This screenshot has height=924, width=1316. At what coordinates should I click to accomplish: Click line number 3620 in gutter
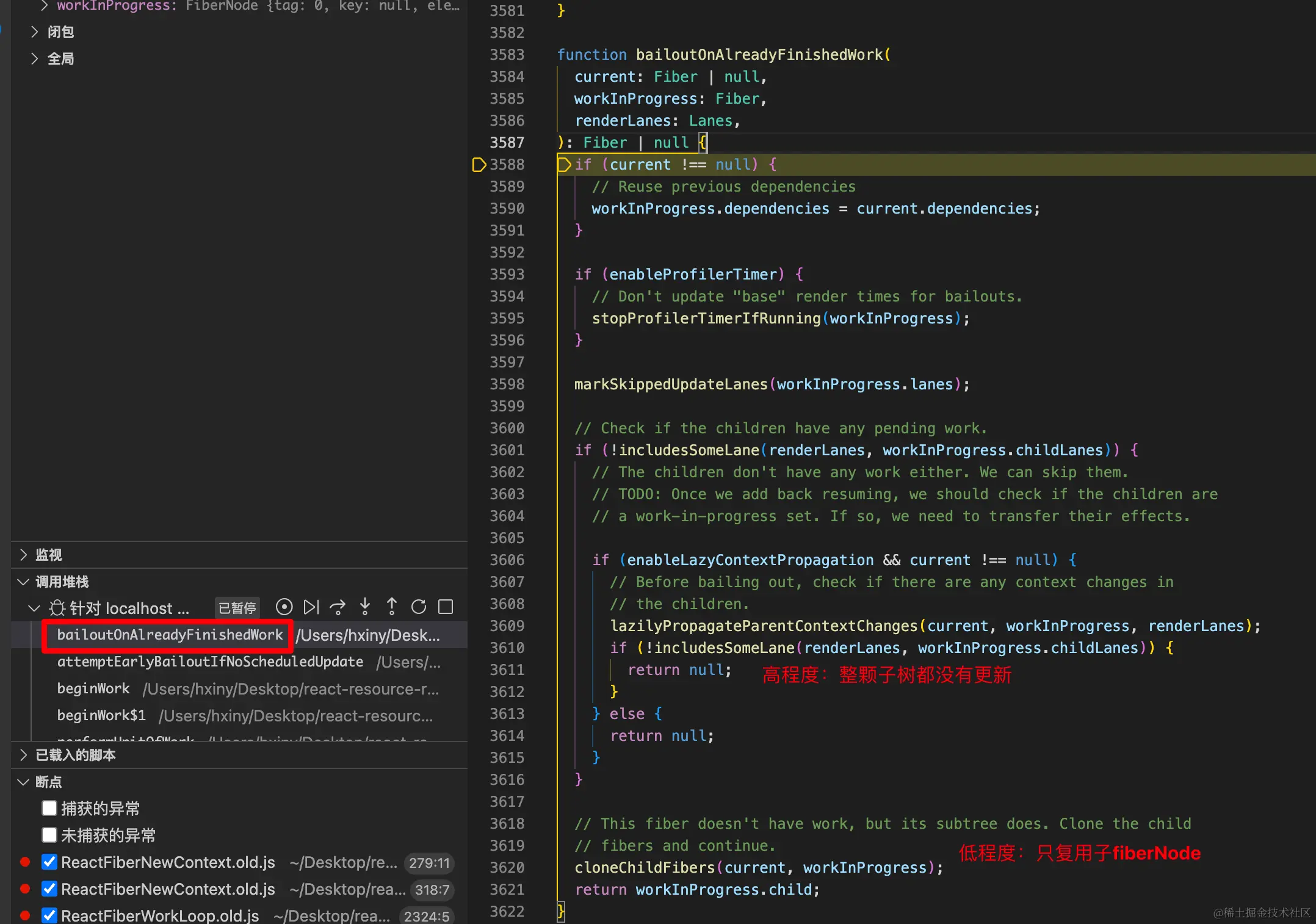point(507,868)
